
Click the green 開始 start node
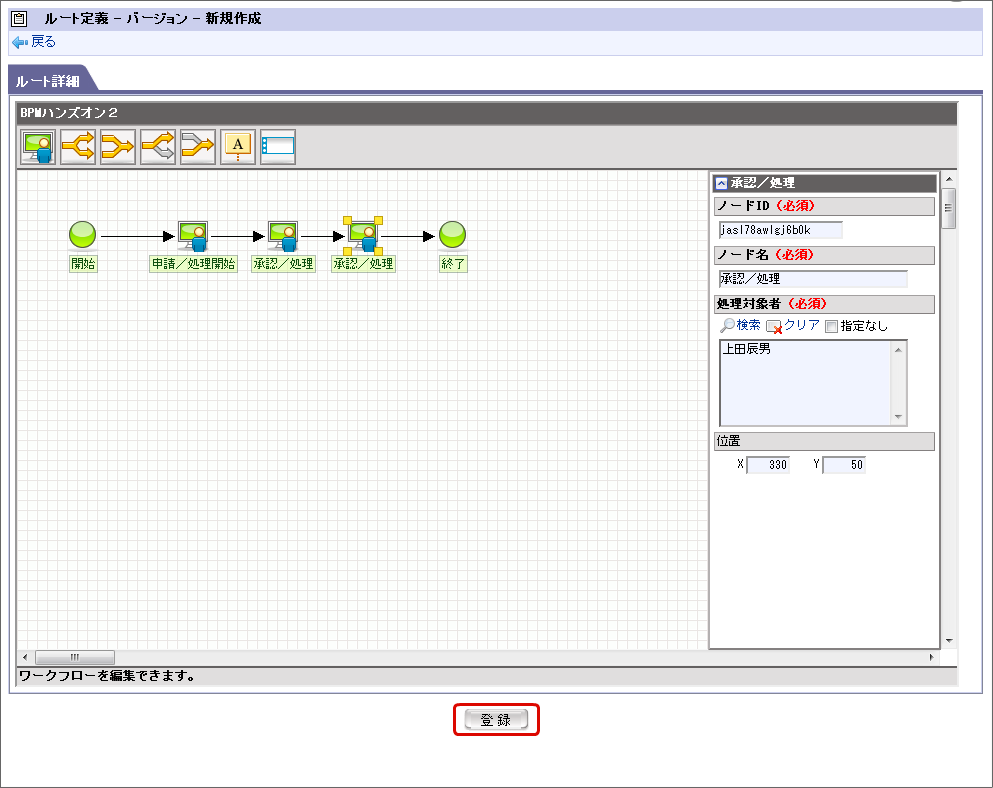click(x=82, y=234)
